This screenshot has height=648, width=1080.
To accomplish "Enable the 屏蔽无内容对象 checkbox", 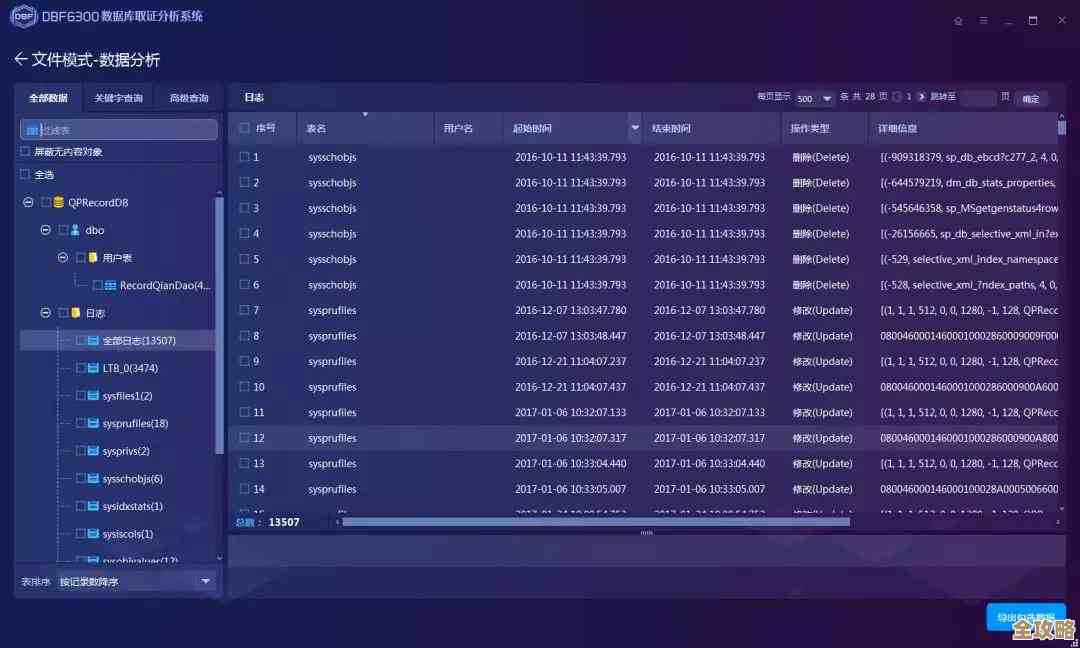I will point(25,152).
